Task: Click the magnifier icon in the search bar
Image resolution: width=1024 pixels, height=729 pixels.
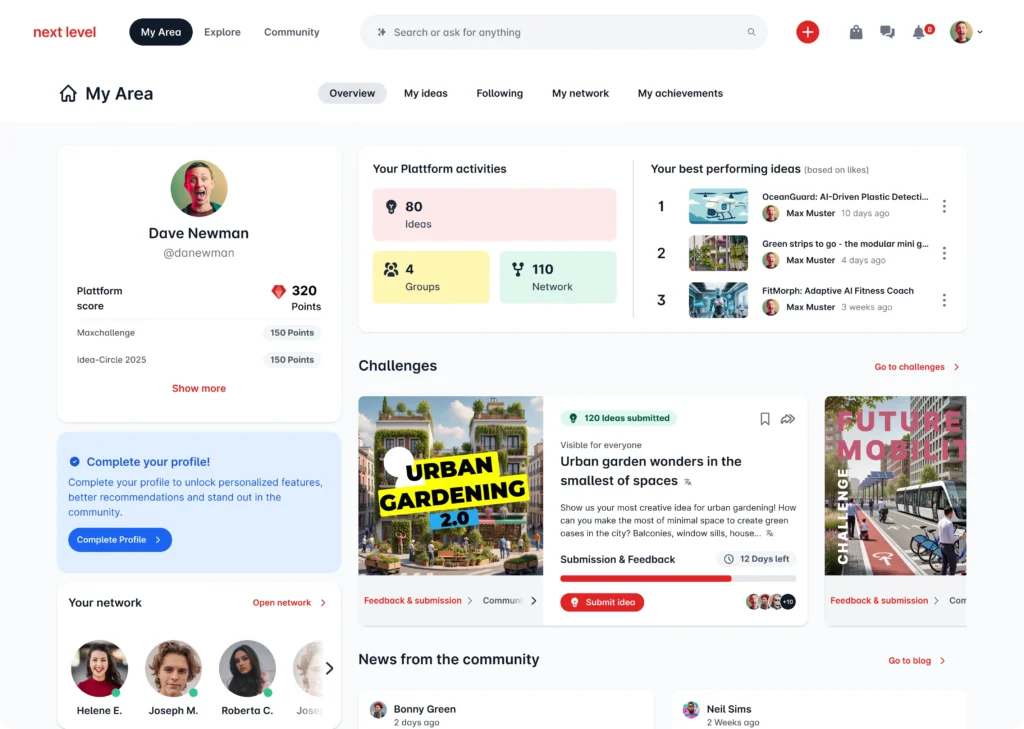Action: click(751, 31)
